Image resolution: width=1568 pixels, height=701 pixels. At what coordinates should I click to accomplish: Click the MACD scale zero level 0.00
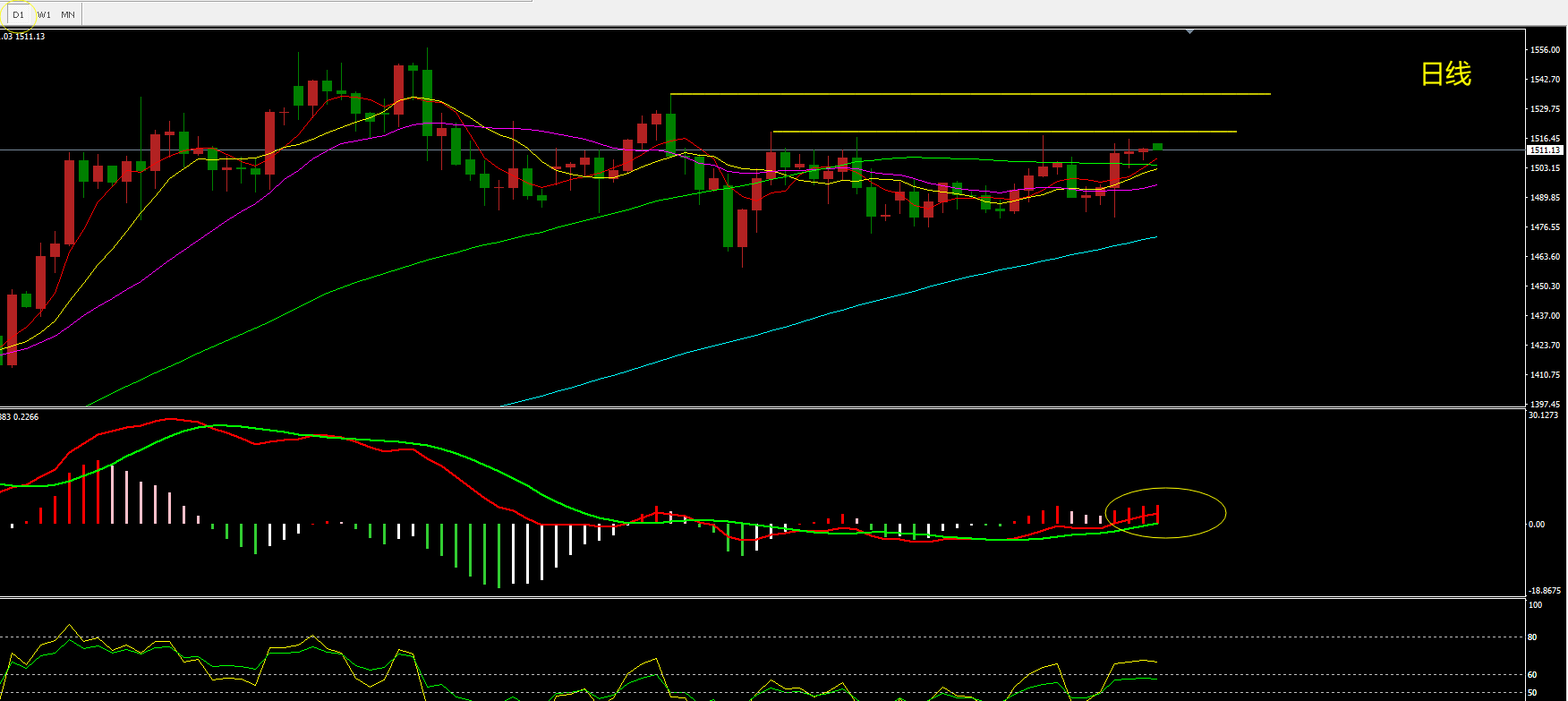1537,525
